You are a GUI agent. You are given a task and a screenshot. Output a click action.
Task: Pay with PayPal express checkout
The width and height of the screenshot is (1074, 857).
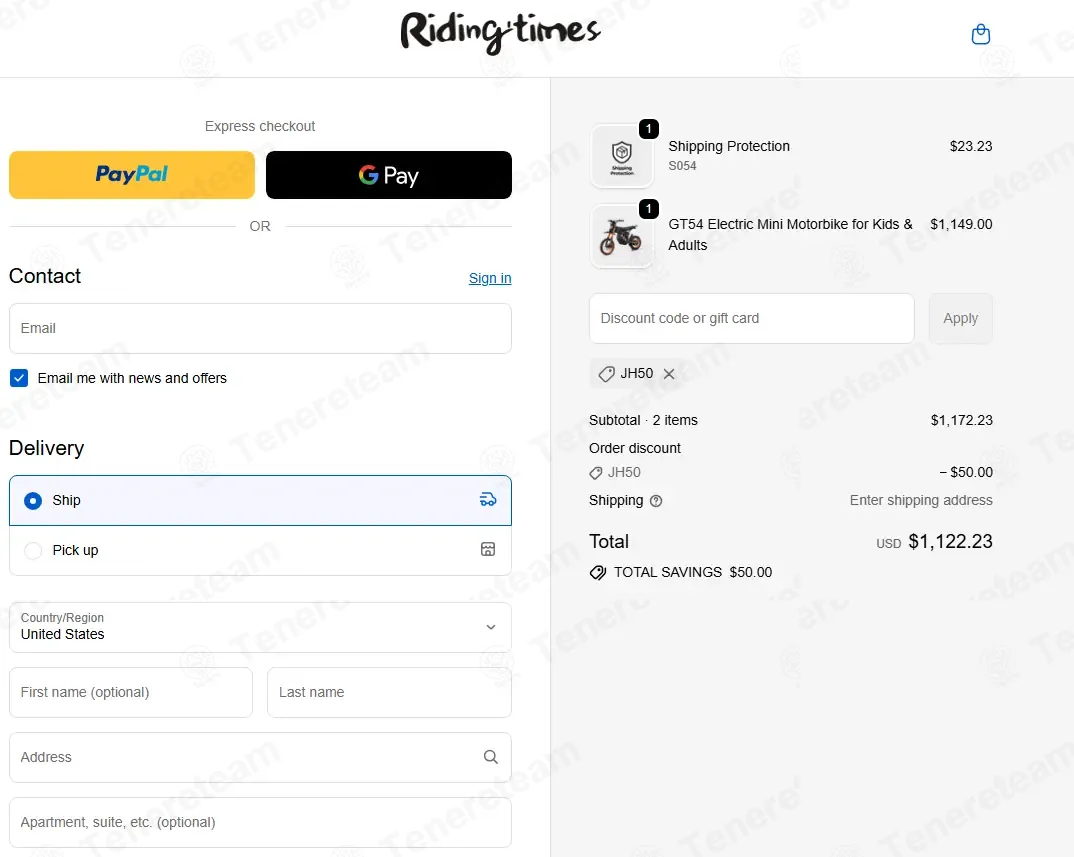click(132, 175)
